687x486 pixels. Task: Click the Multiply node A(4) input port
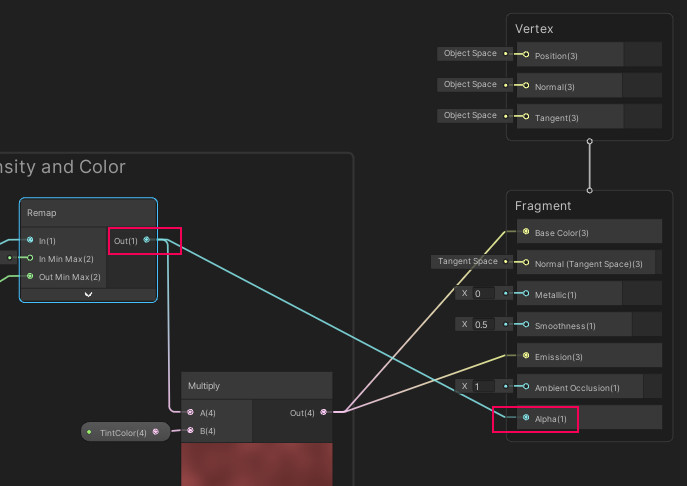coord(190,412)
